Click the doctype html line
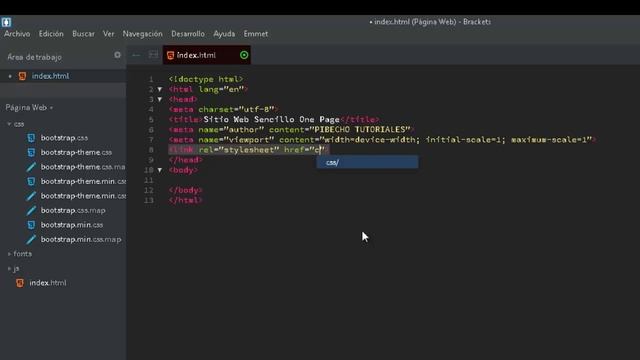Screen dimensions: 640x360 [206, 79]
